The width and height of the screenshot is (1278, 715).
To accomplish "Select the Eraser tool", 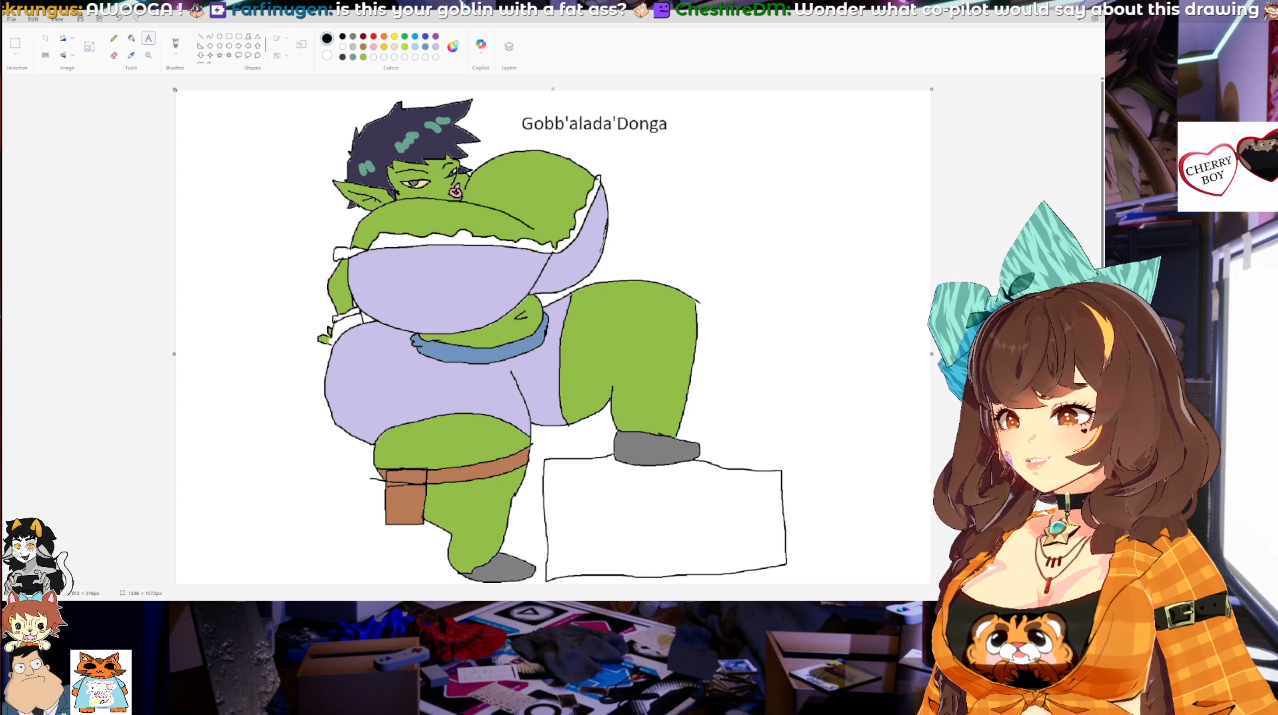I will [114, 55].
